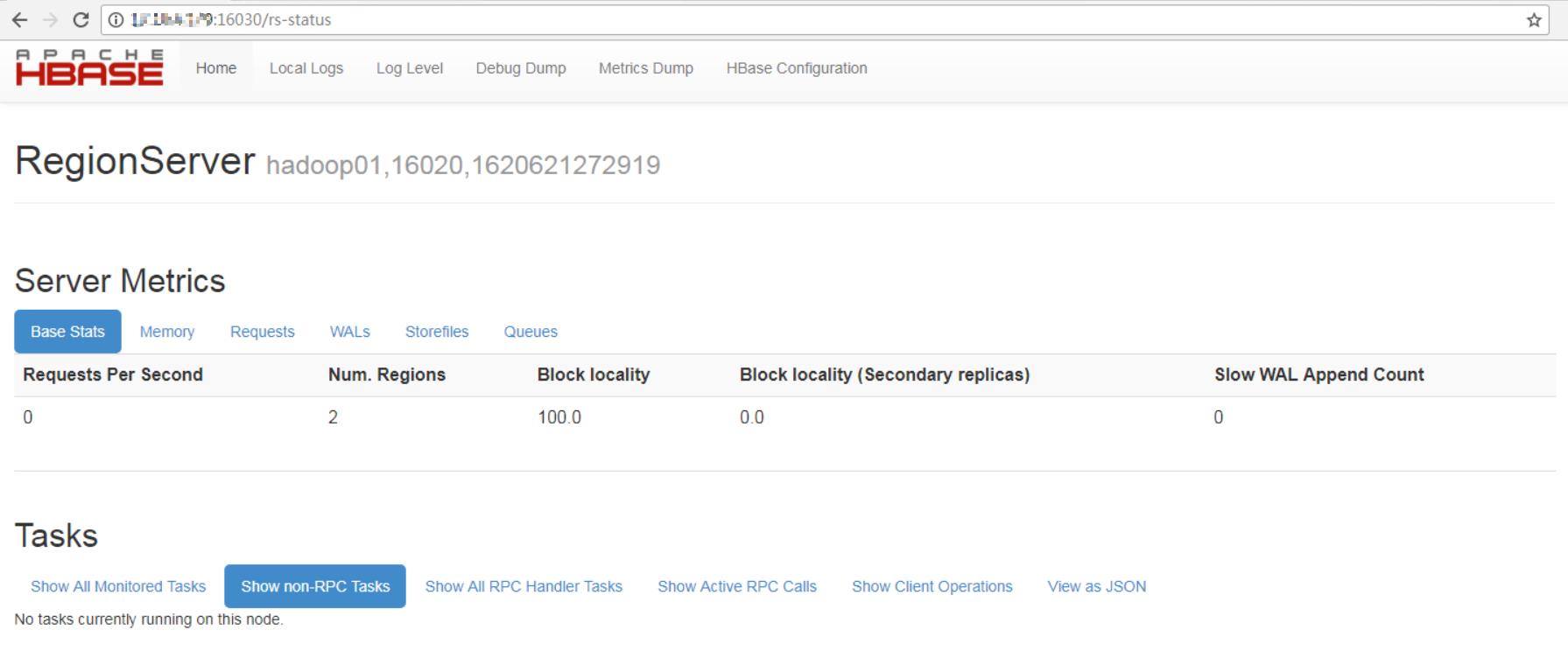The height and width of the screenshot is (651, 1568).
Task: Click the Num. Regions column header
Action: coord(387,374)
